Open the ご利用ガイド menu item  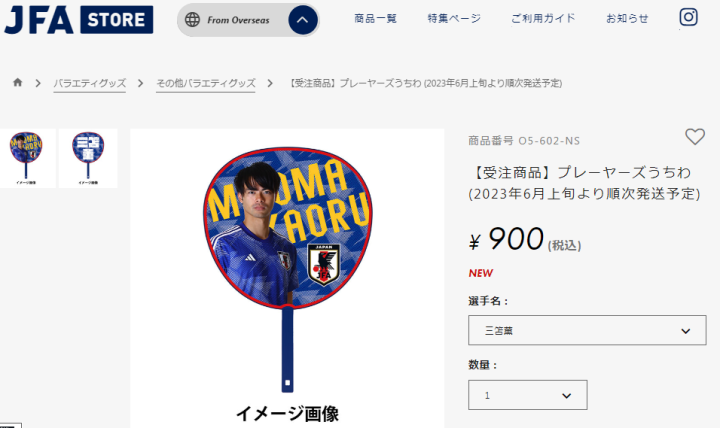543,19
